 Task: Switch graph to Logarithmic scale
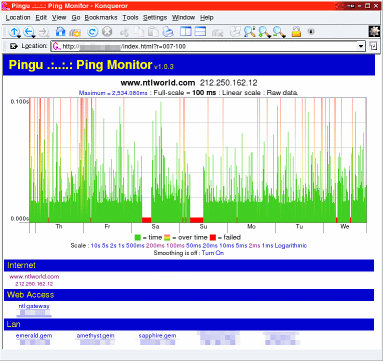[x=291, y=246]
